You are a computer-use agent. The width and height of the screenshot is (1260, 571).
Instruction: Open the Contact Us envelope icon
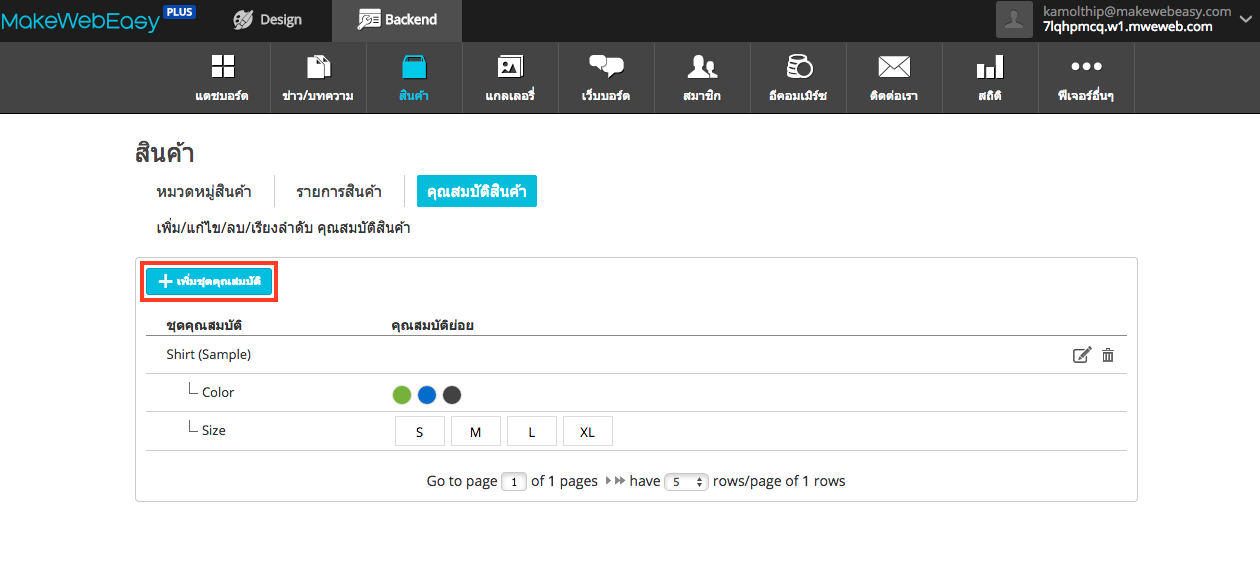pyautogui.click(x=894, y=68)
